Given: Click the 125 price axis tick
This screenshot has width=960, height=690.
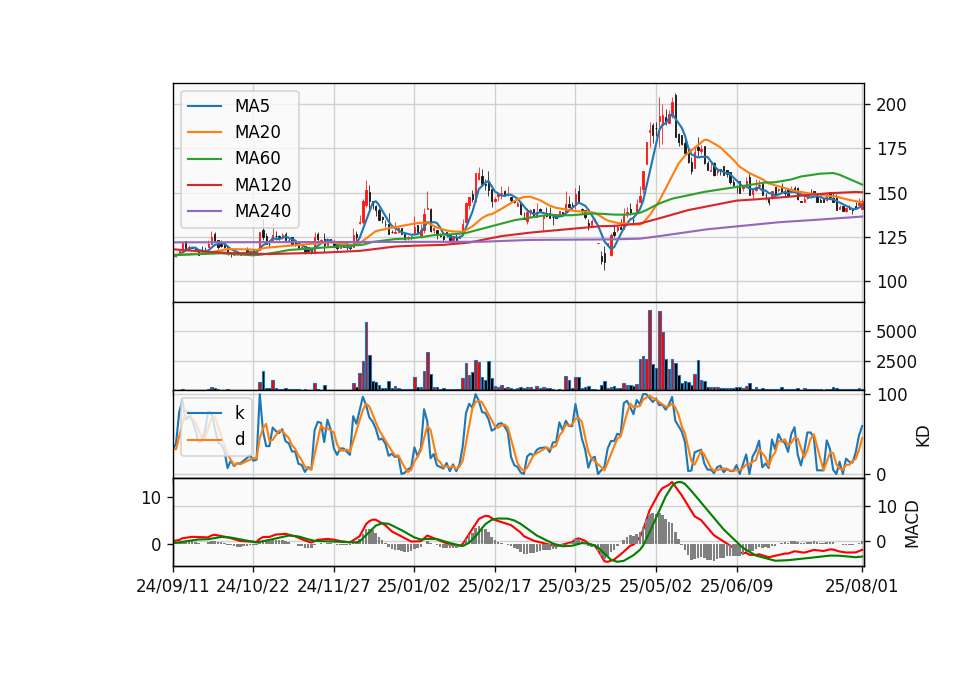Looking at the screenshot, I should tap(891, 238).
